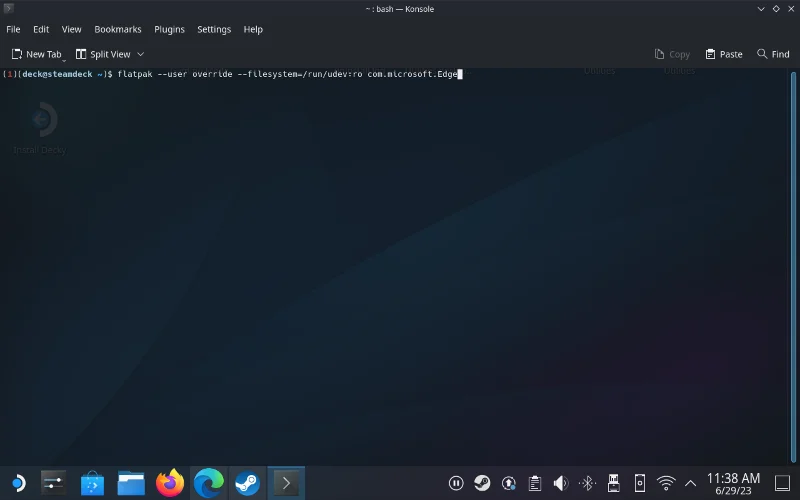Open Firefox from the taskbar
This screenshot has height=500, width=800.
click(170, 483)
